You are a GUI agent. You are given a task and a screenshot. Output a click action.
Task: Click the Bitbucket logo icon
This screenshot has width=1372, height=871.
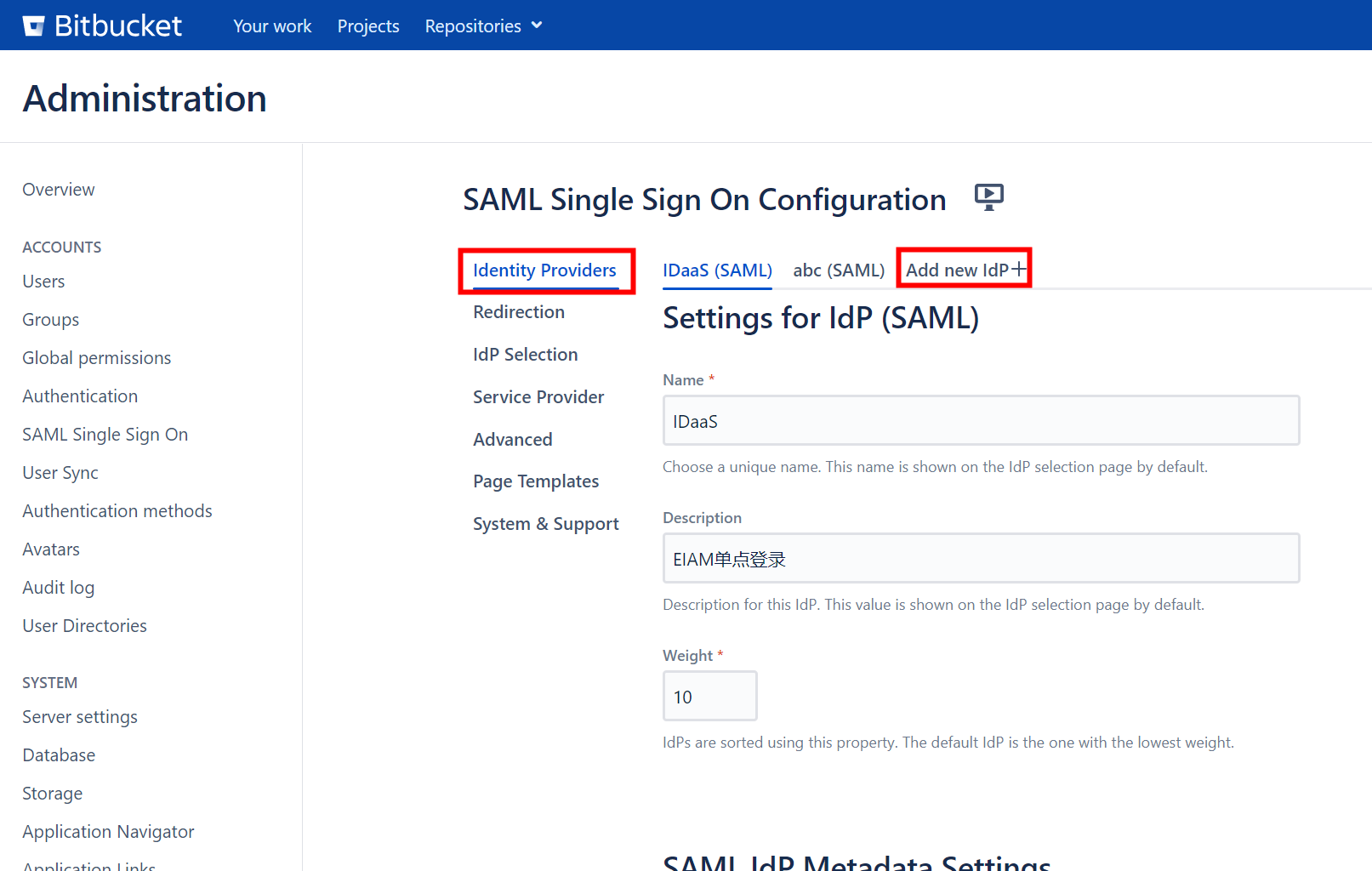pyautogui.click(x=34, y=26)
